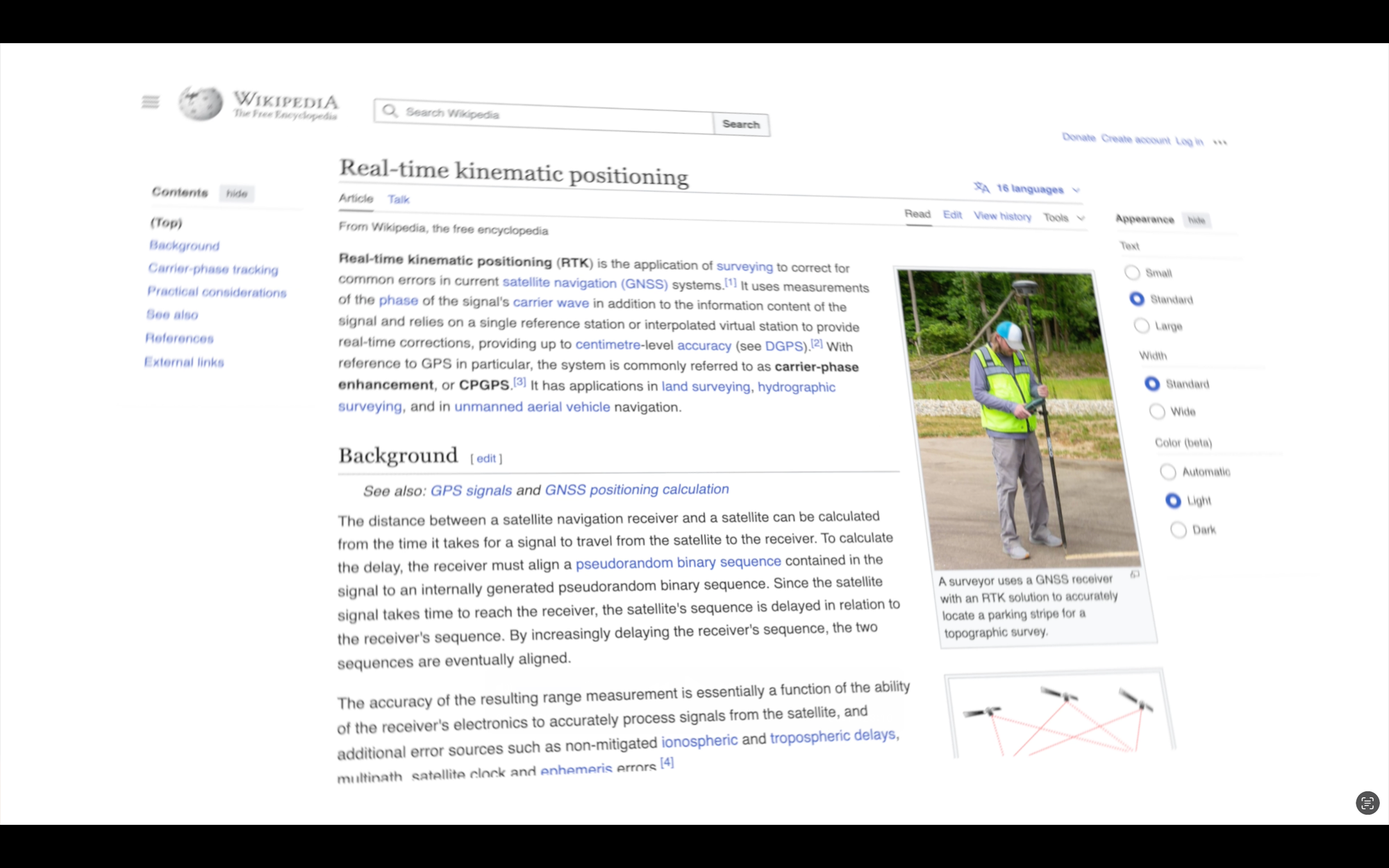Select Wide width option

pos(1157,411)
